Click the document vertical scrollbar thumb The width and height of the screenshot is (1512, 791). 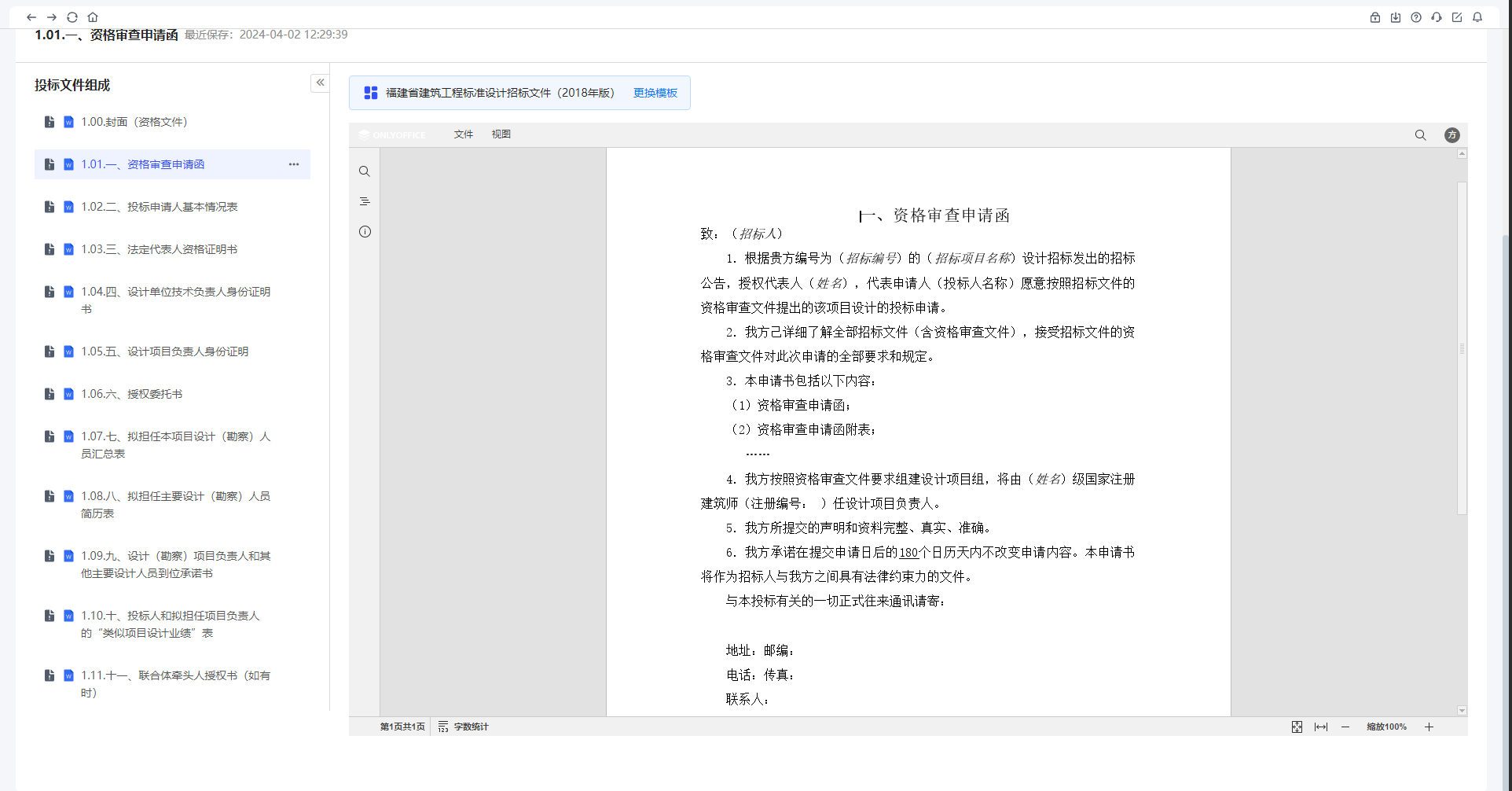(1462, 348)
